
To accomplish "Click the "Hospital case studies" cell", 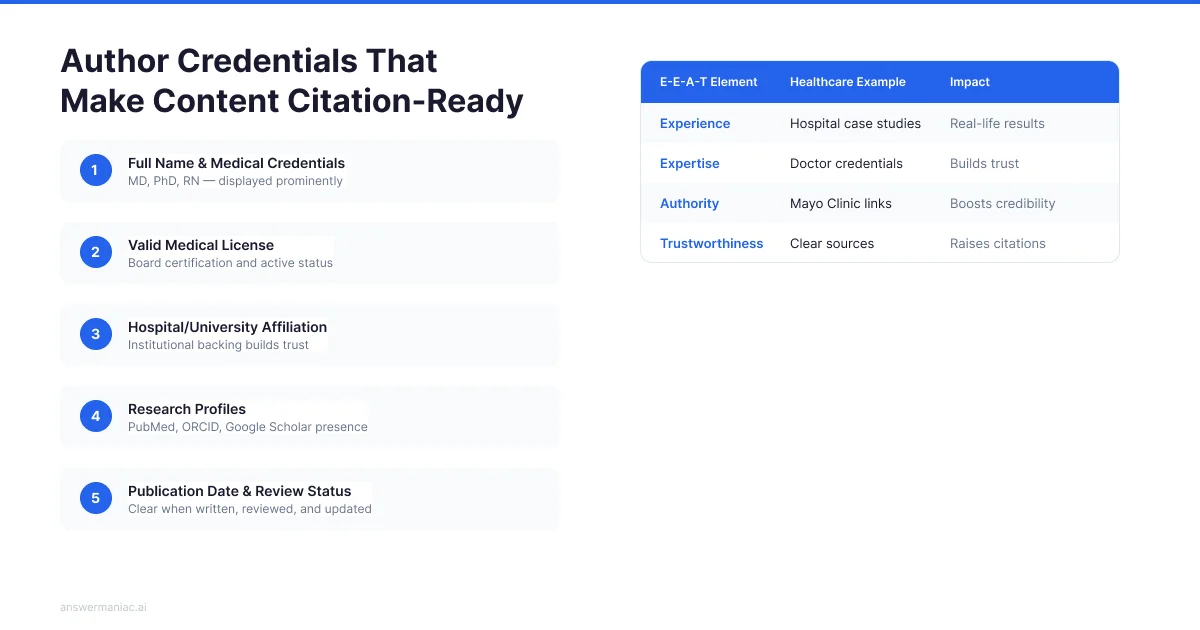I will [x=856, y=124].
